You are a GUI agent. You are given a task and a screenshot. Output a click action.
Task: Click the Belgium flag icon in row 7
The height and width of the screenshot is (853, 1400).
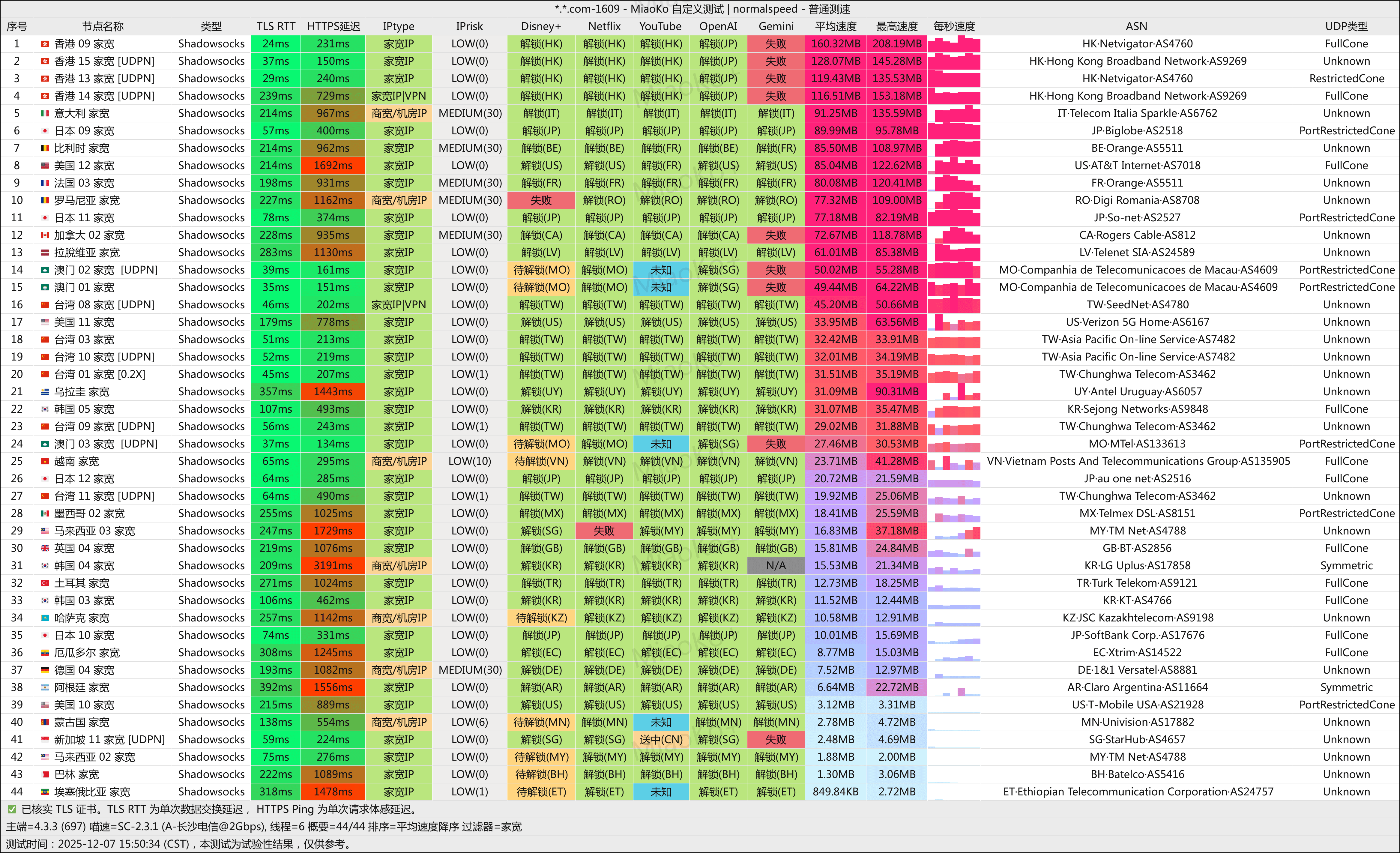44,148
